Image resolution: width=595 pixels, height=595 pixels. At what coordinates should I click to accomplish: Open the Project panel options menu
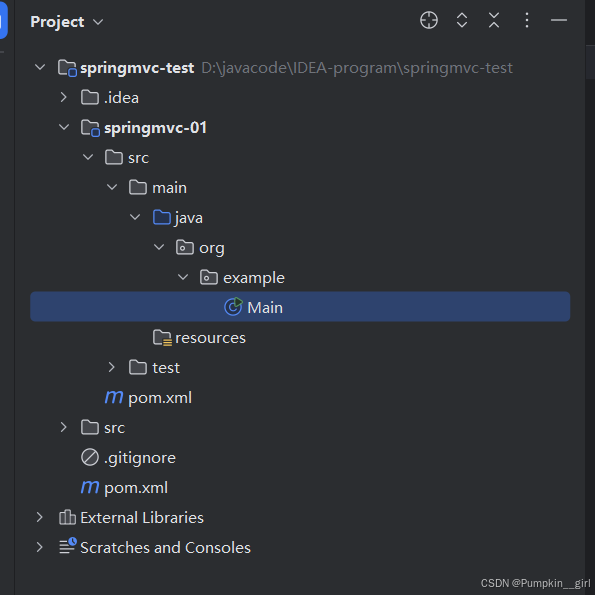(x=527, y=20)
